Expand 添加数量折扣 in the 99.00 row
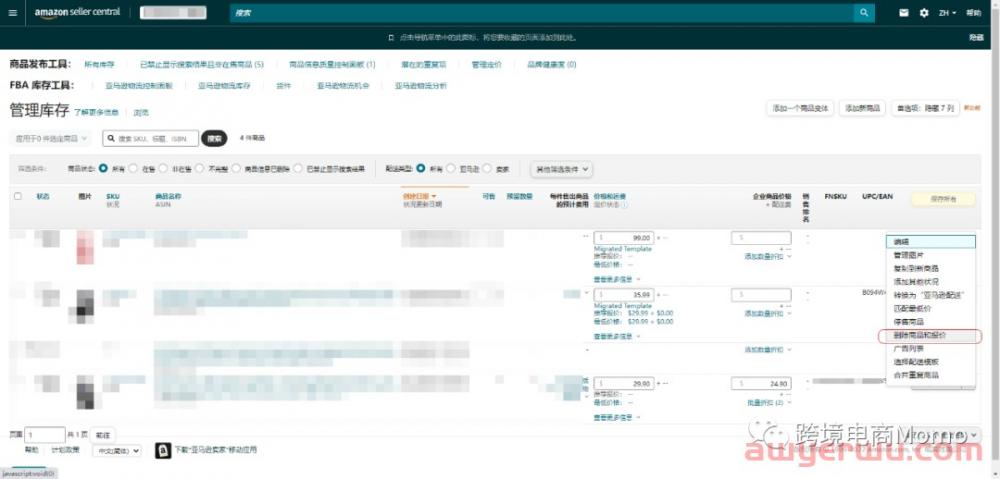The width and height of the screenshot is (1000, 479). [768, 256]
